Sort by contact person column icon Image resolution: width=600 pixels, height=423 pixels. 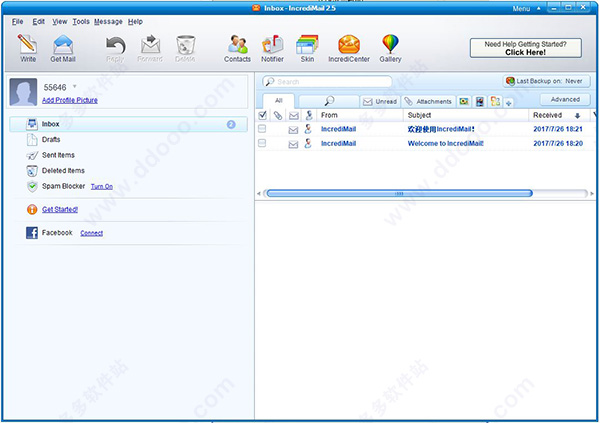coord(309,115)
